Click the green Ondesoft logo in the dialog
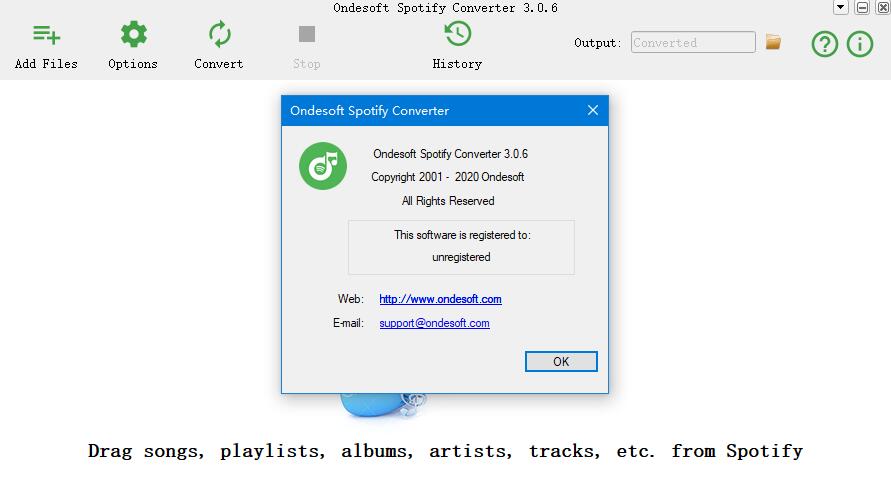 click(x=323, y=166)
